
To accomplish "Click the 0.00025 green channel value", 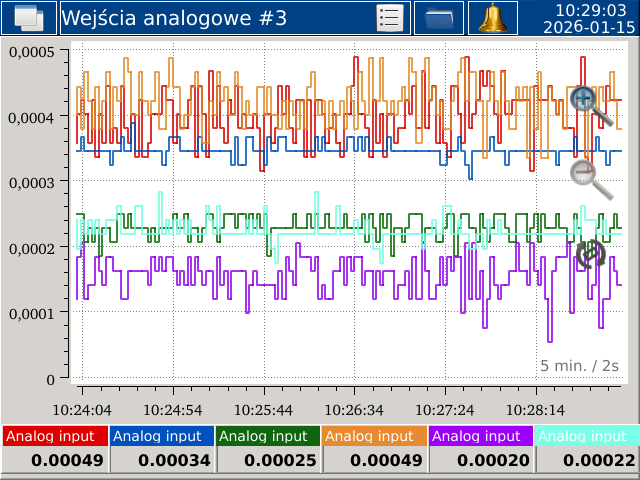I will click(x=268, y=460).
